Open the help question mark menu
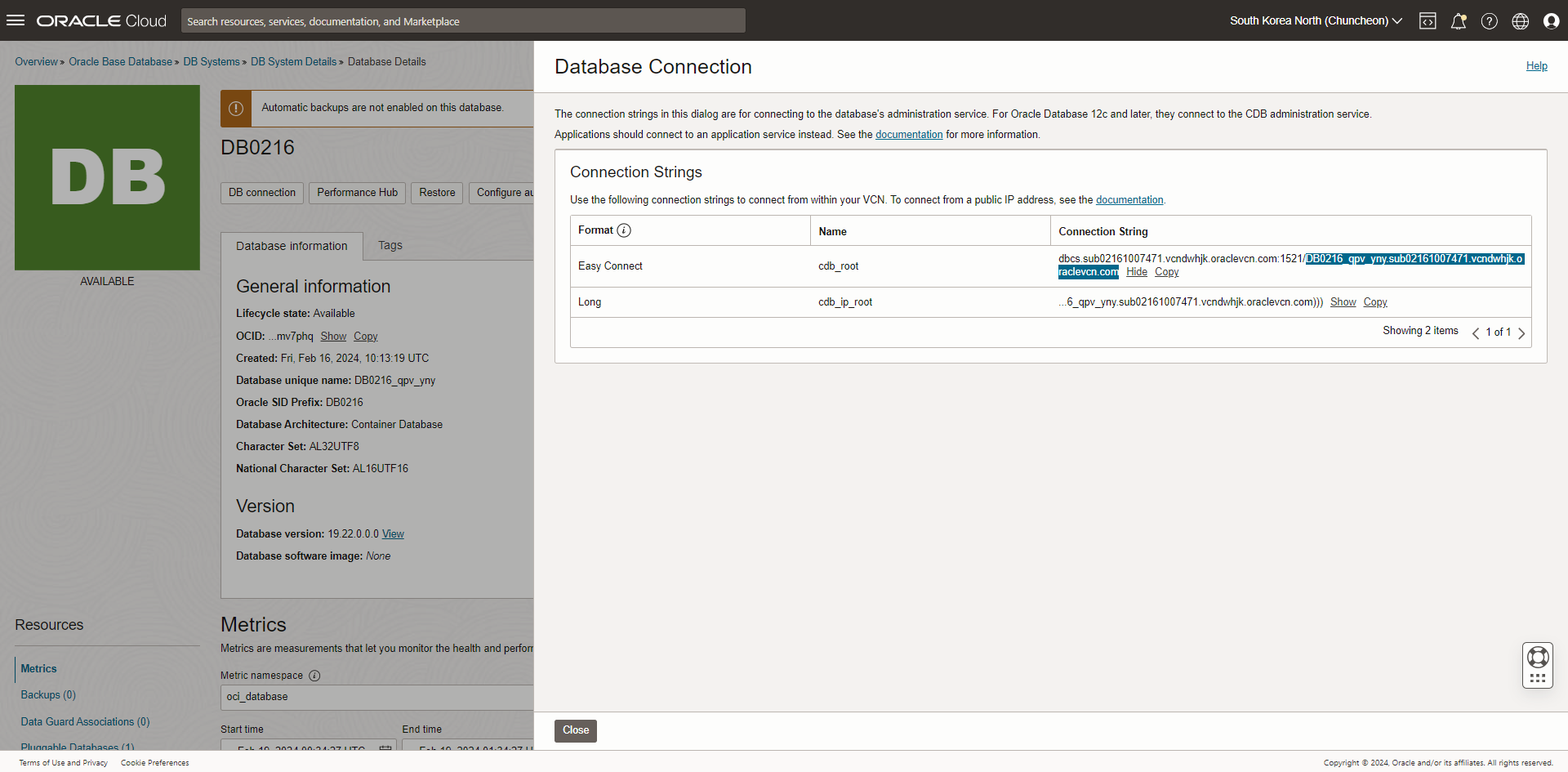1568x772 pixels. 1490,21
